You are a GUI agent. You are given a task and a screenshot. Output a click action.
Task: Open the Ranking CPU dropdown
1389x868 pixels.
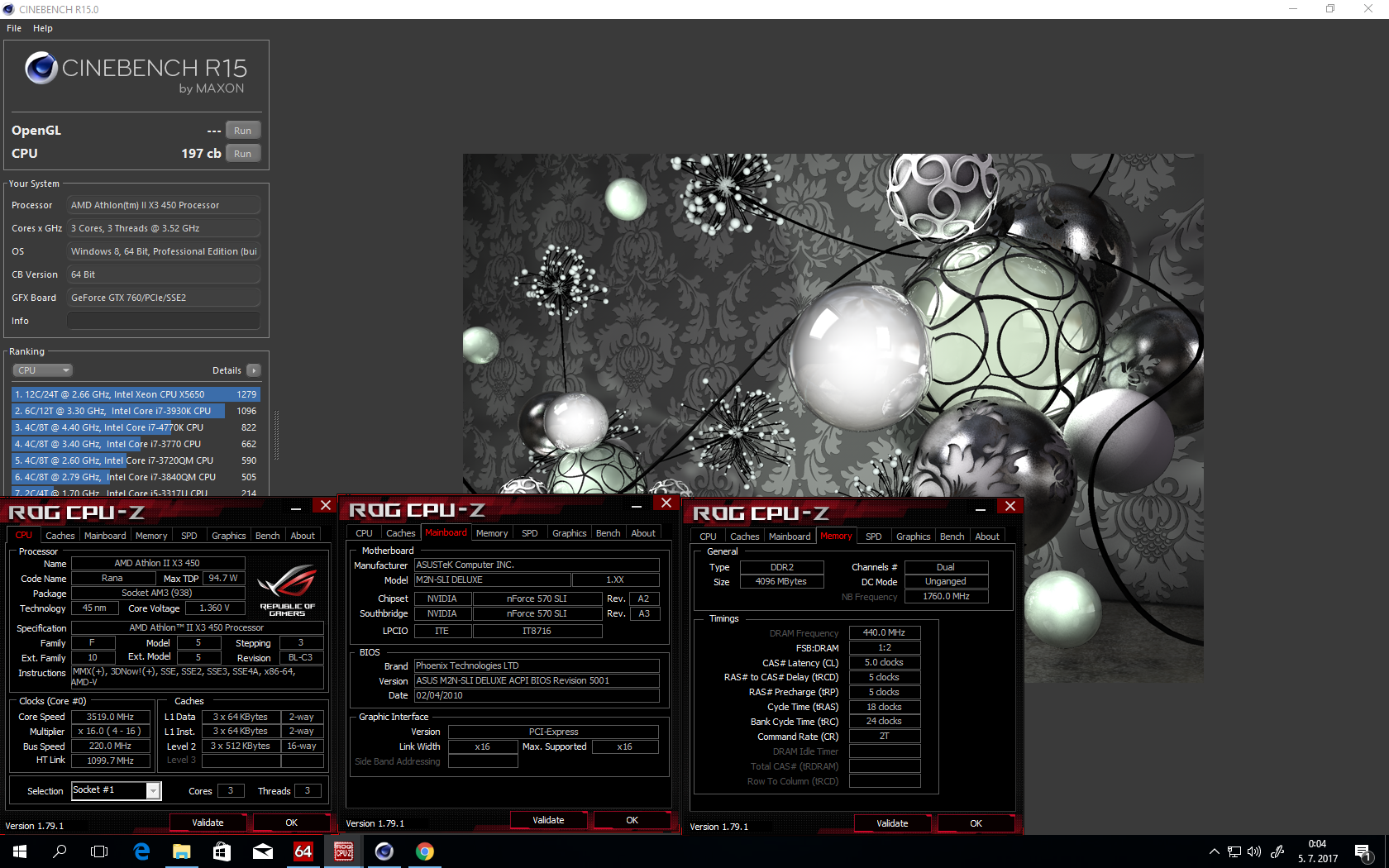click(43, 370)
